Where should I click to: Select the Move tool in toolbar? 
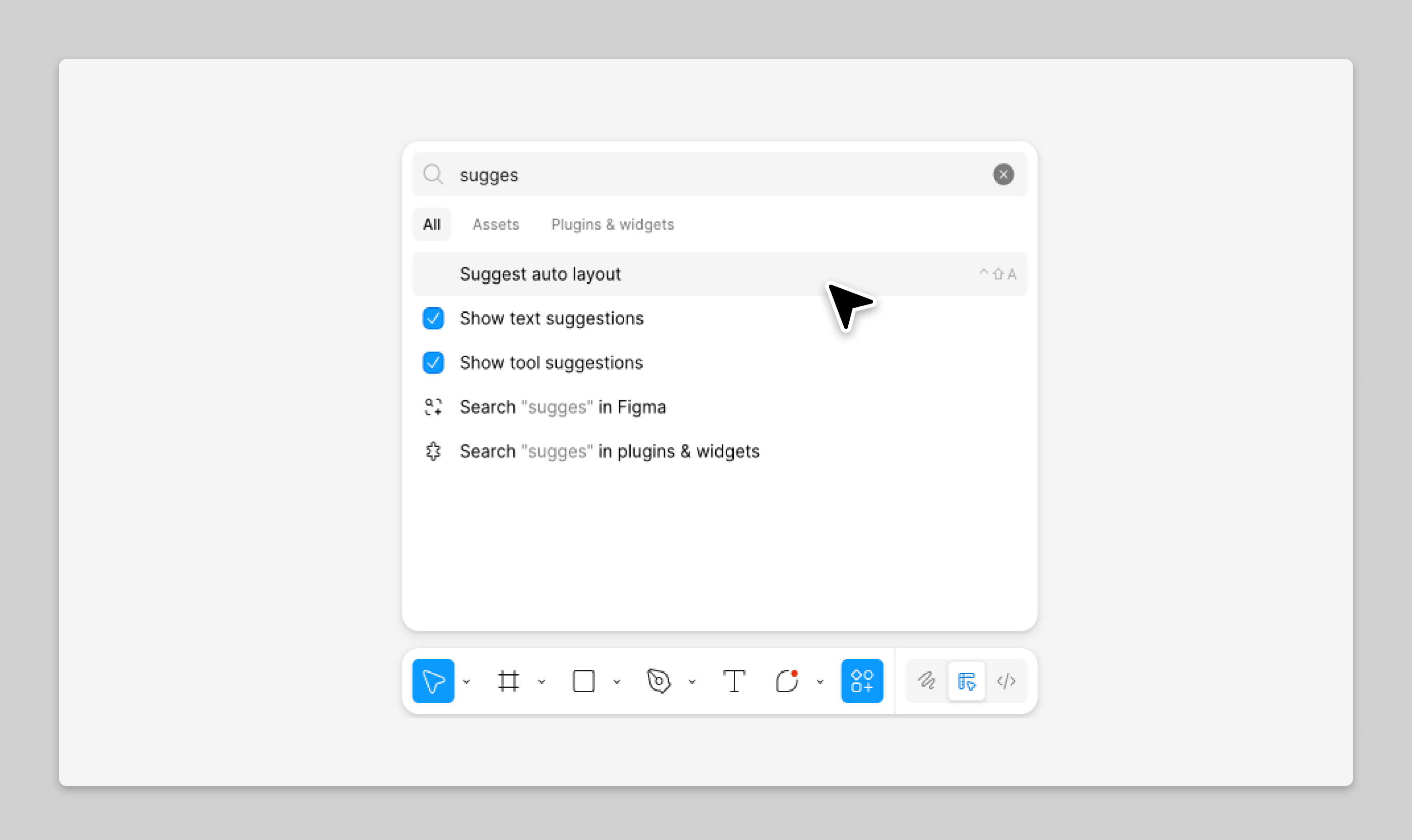coord(433,681)
